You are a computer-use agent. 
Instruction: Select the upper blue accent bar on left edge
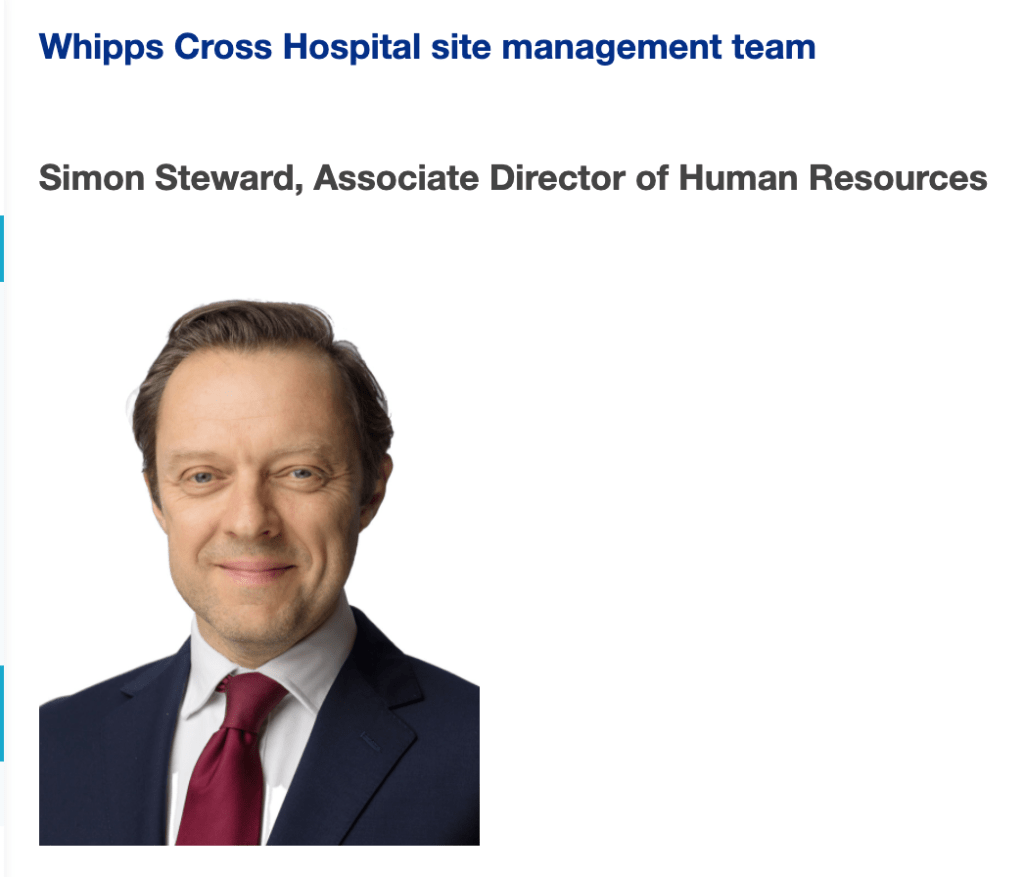pyautogui.click(x=2, y=248)
